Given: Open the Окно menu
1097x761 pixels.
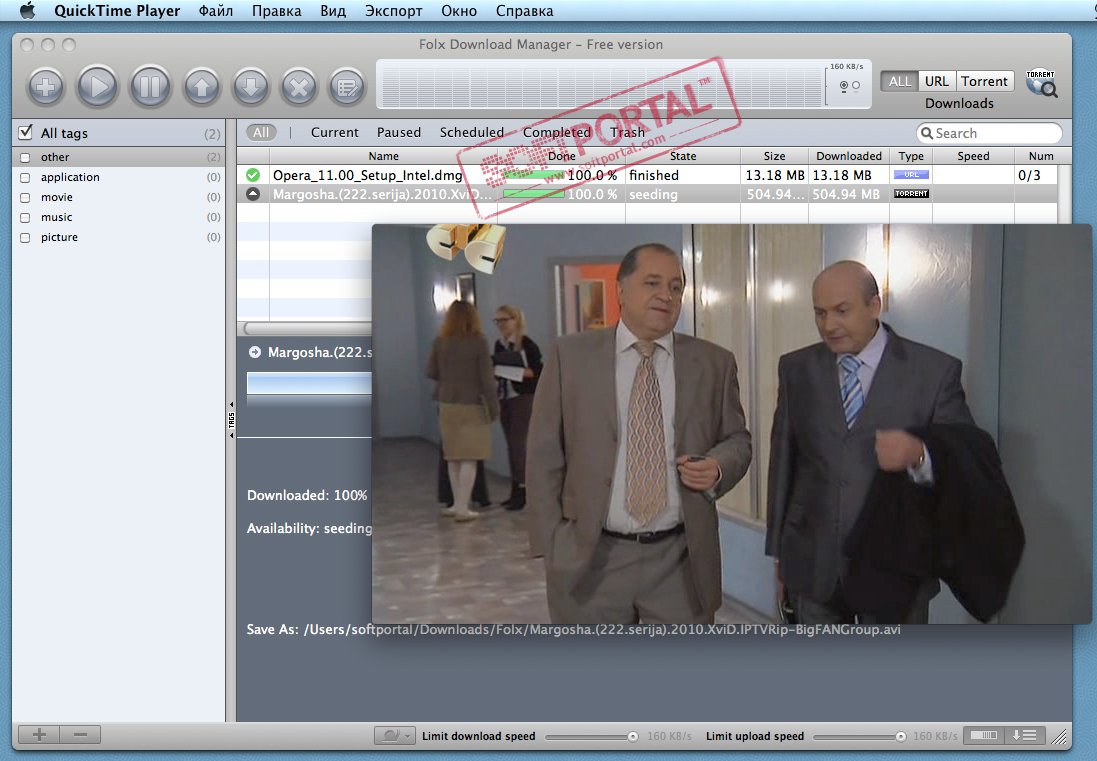Looking at the screenshot, I should 459,11.
